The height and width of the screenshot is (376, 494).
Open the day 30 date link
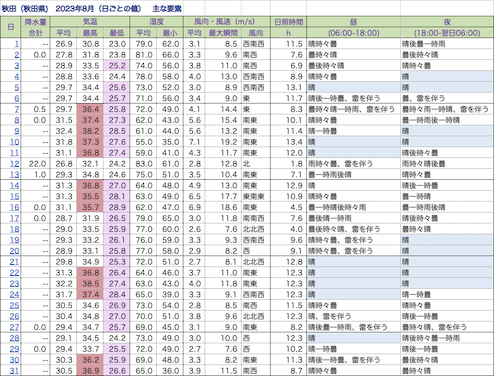click(14, 360)
